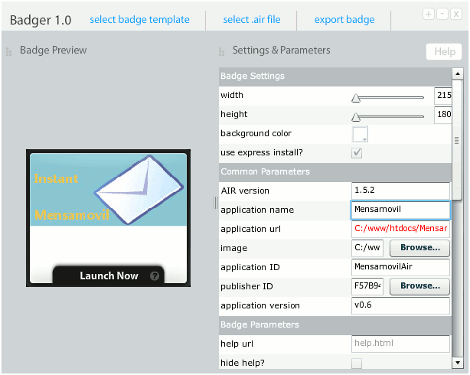
Task: Click scrollbar up arrow in settings
Action: click(x=458, y=73)
